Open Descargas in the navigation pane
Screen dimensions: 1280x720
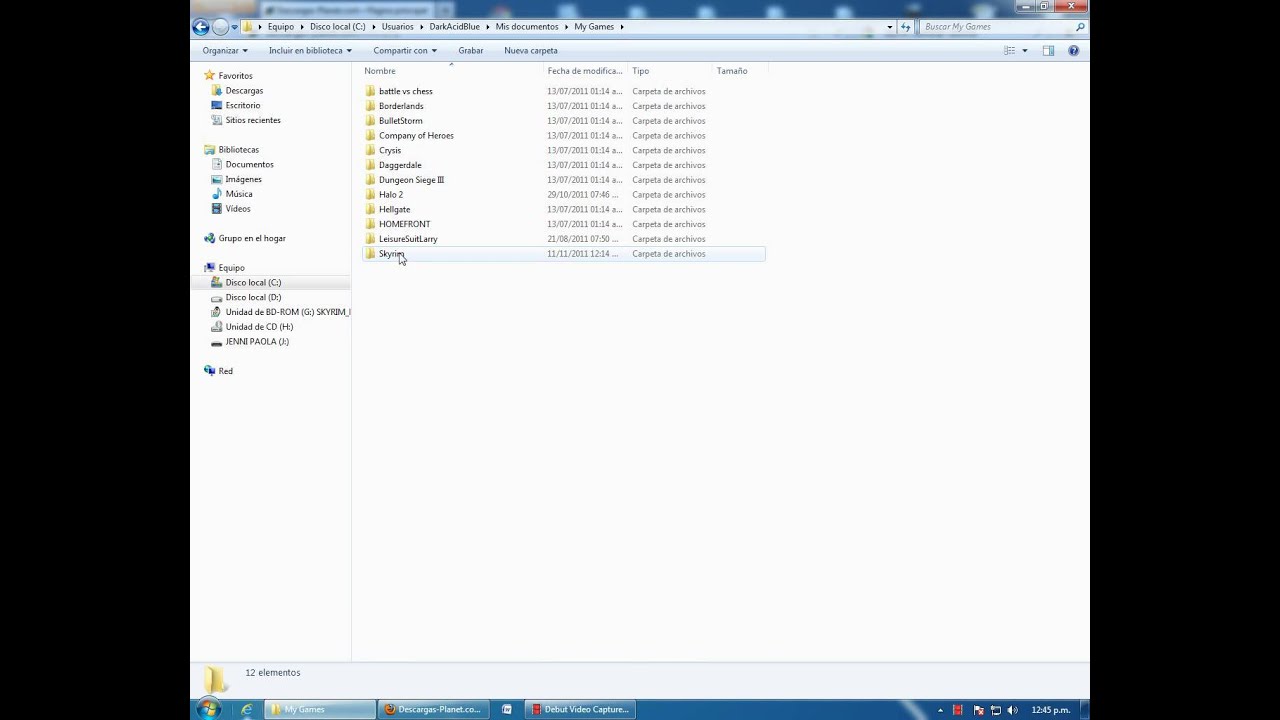pyautogui.click(x=244, y=91)
